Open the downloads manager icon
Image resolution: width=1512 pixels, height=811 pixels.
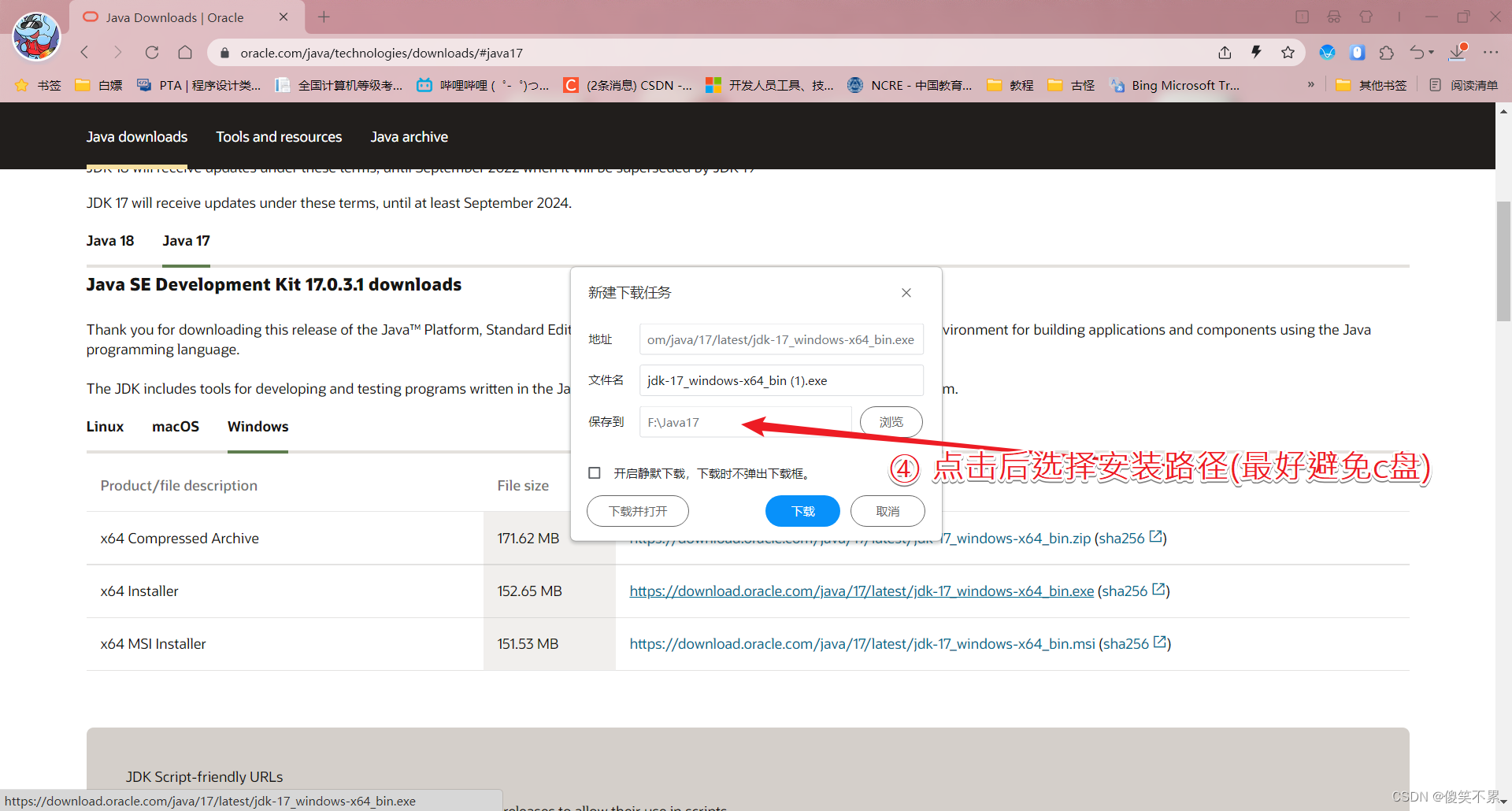pos(1458,52)
